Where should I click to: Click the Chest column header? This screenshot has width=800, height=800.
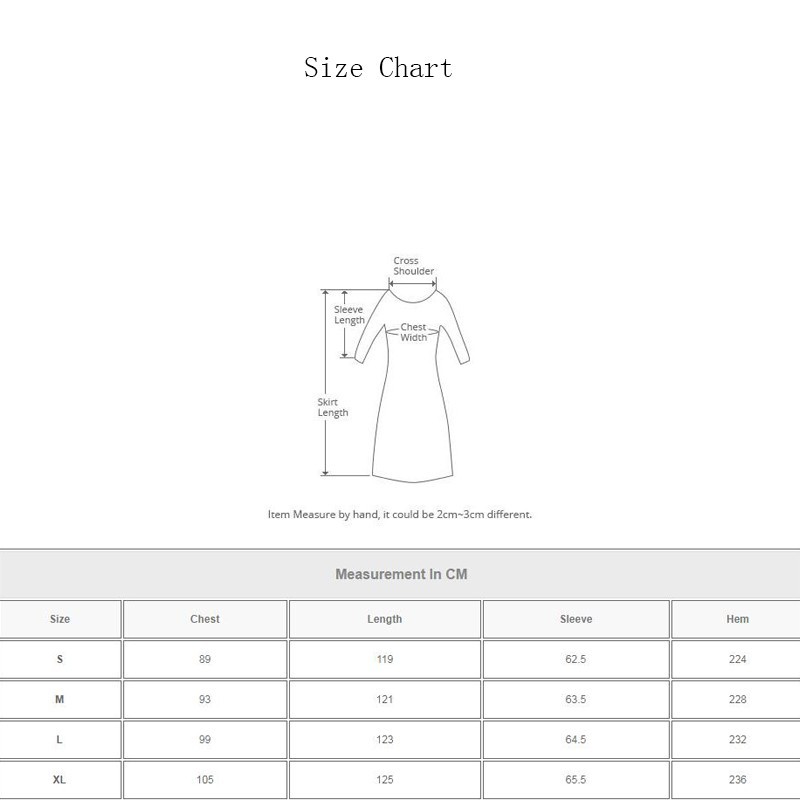[x=204, y=619]
